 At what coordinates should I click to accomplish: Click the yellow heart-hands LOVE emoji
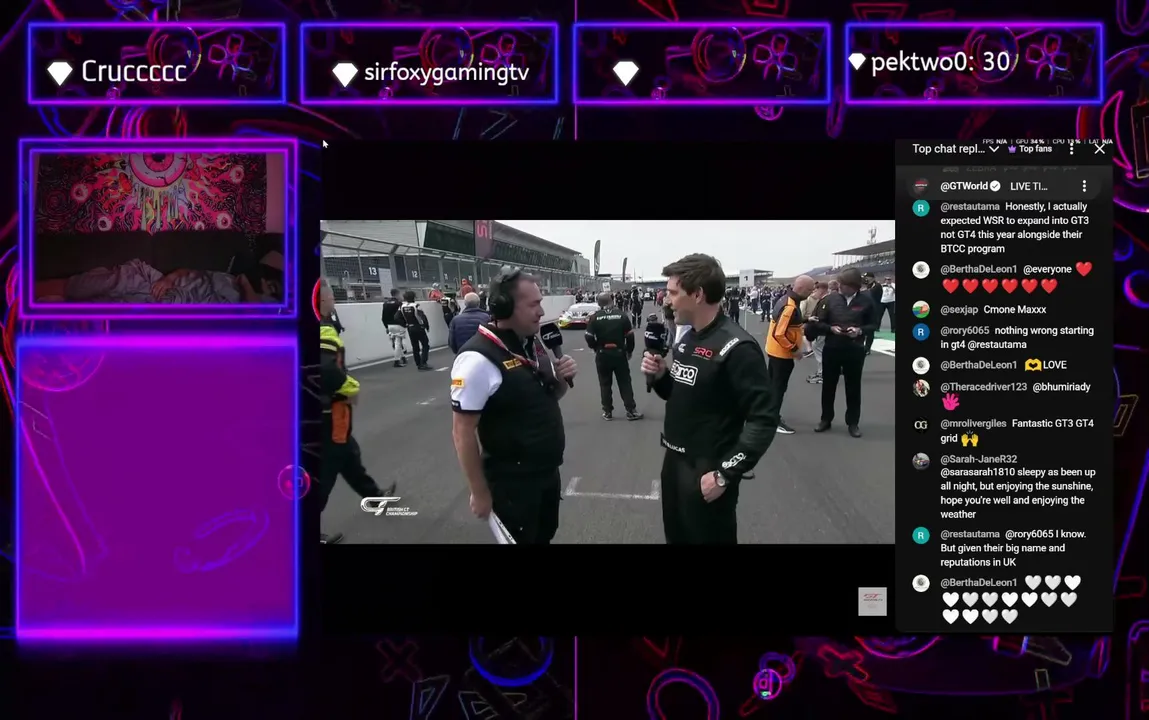coord(1032,365)
